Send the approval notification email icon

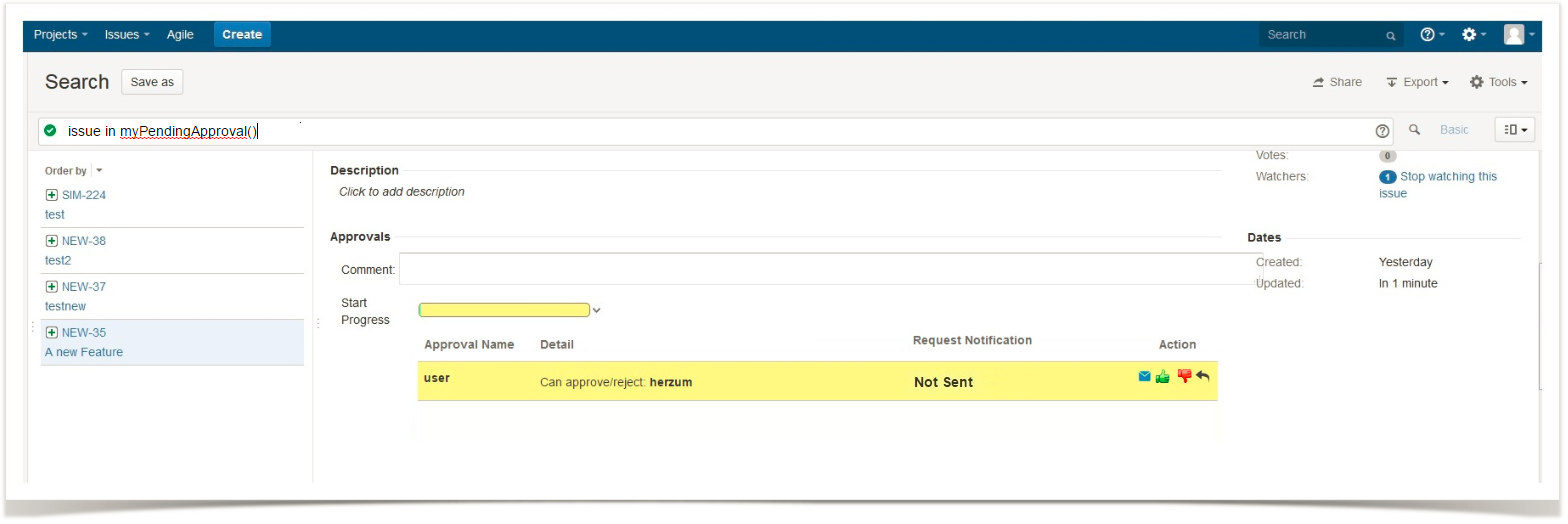(1145, 377)
